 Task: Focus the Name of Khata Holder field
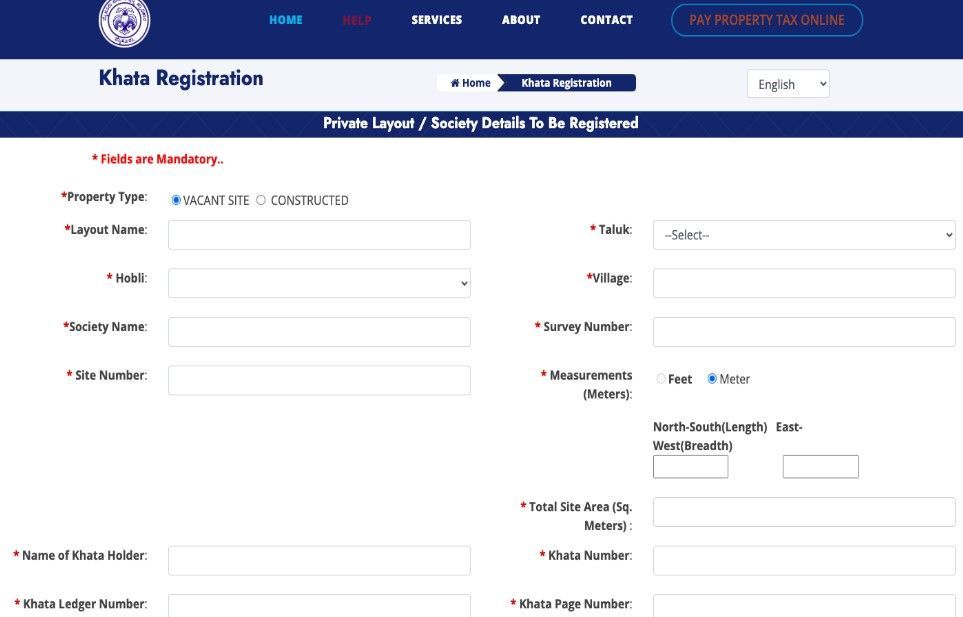(319, 560)
